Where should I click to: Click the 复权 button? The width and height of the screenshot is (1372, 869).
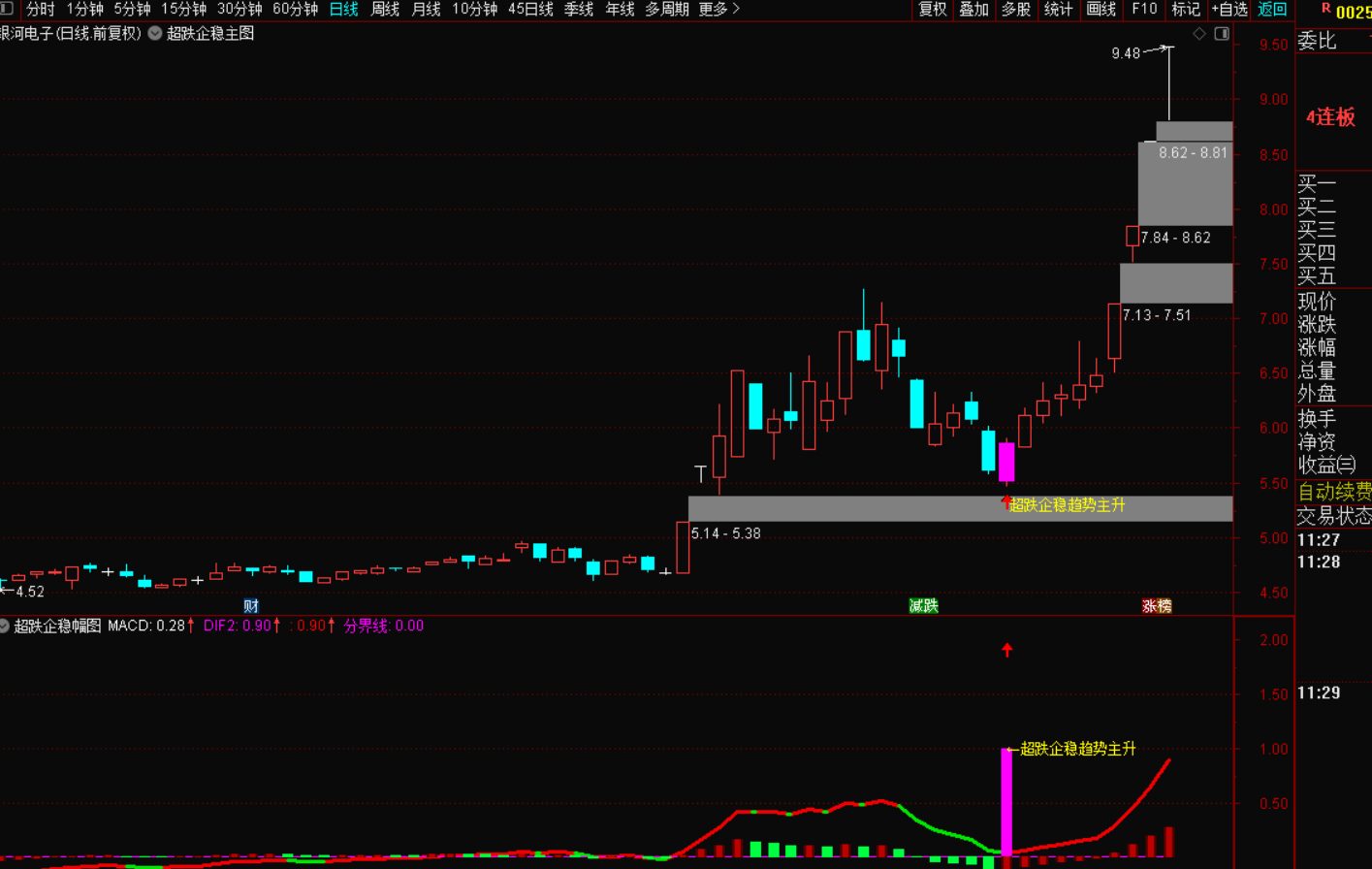tap(932, 9)
